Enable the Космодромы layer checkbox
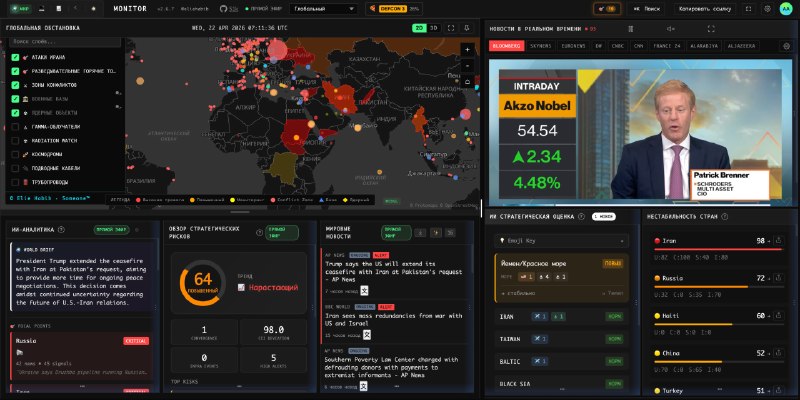This screenshot has width=800, height=400. click(15, 154)
